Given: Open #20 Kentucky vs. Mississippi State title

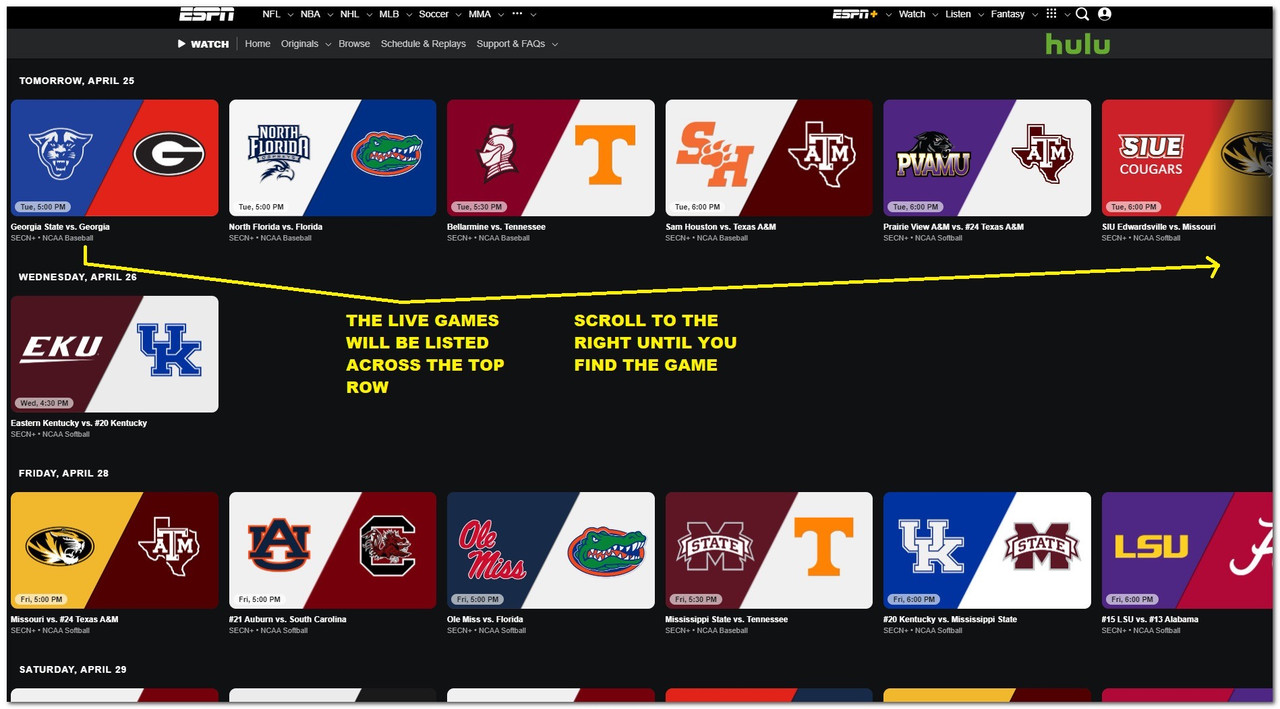Looking at the screenshot, I should (950, 619).
